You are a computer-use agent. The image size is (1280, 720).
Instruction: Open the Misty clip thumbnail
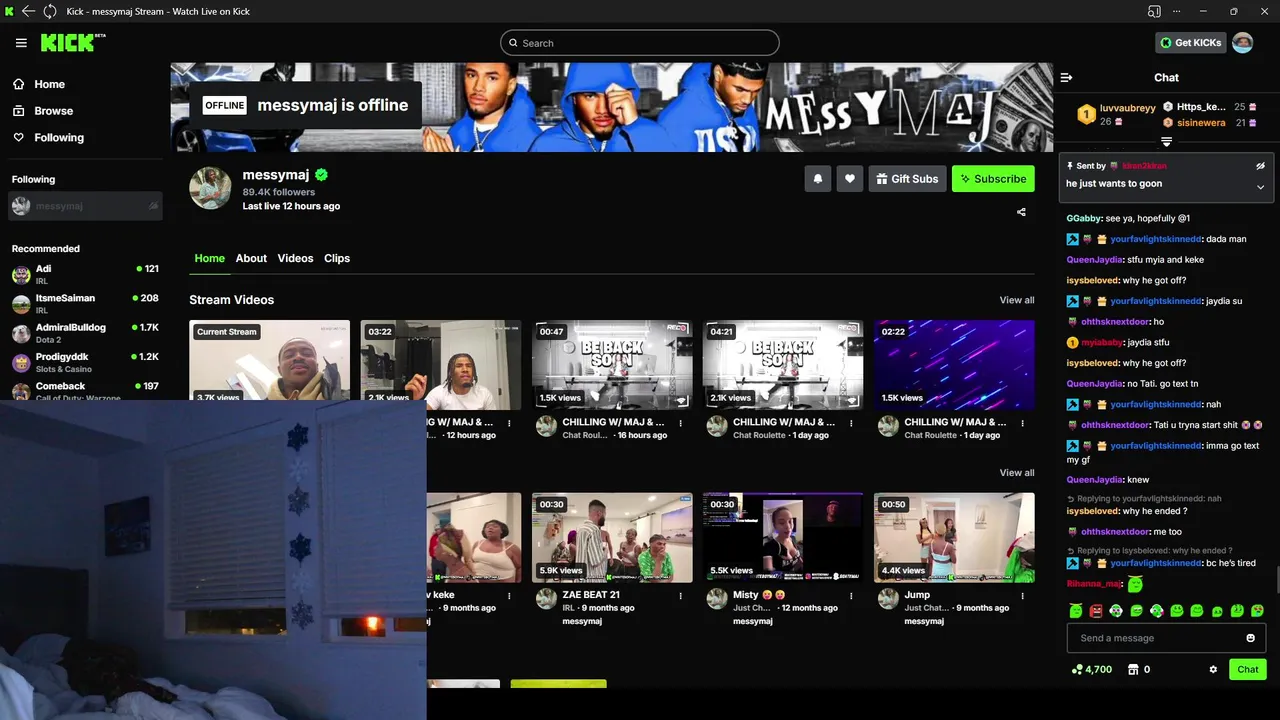[x=783, y=537]
